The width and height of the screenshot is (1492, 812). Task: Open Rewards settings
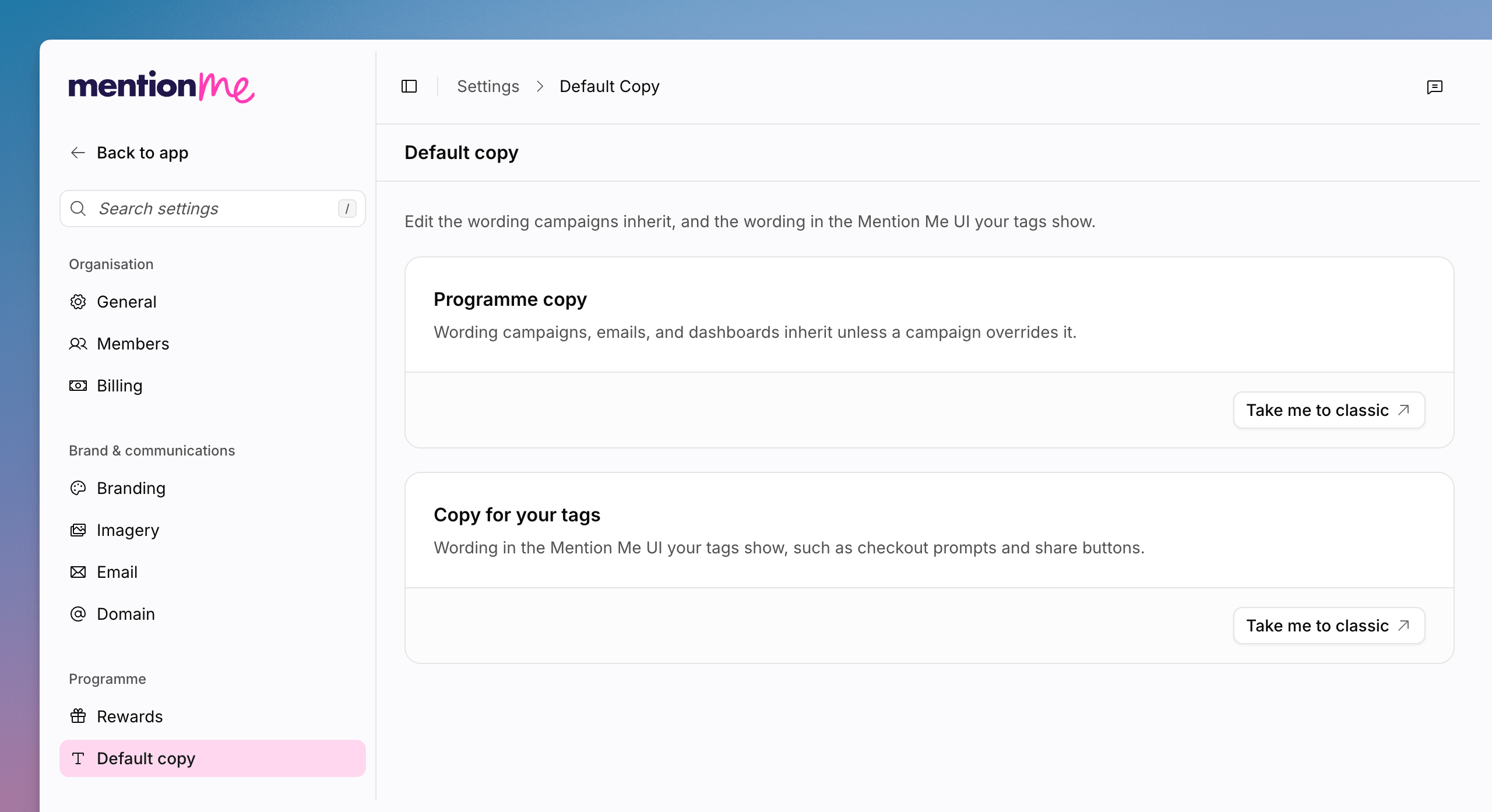click(x=213, y=716)
